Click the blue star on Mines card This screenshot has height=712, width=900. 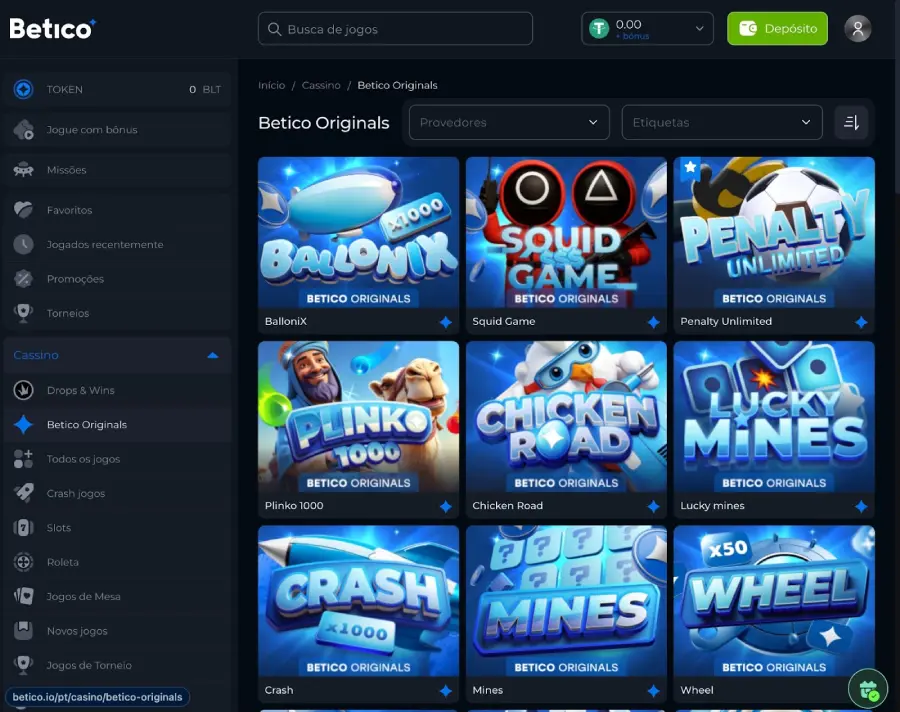click(x=653, y=691)
